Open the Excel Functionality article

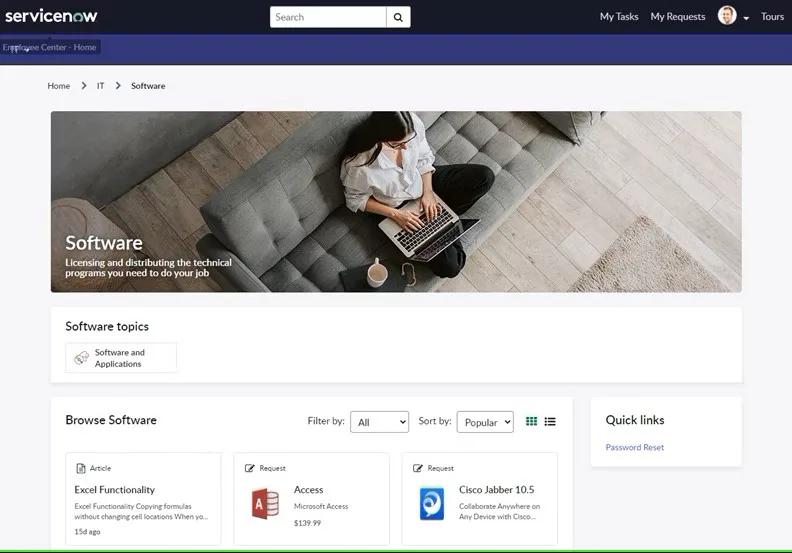point(115,490)
